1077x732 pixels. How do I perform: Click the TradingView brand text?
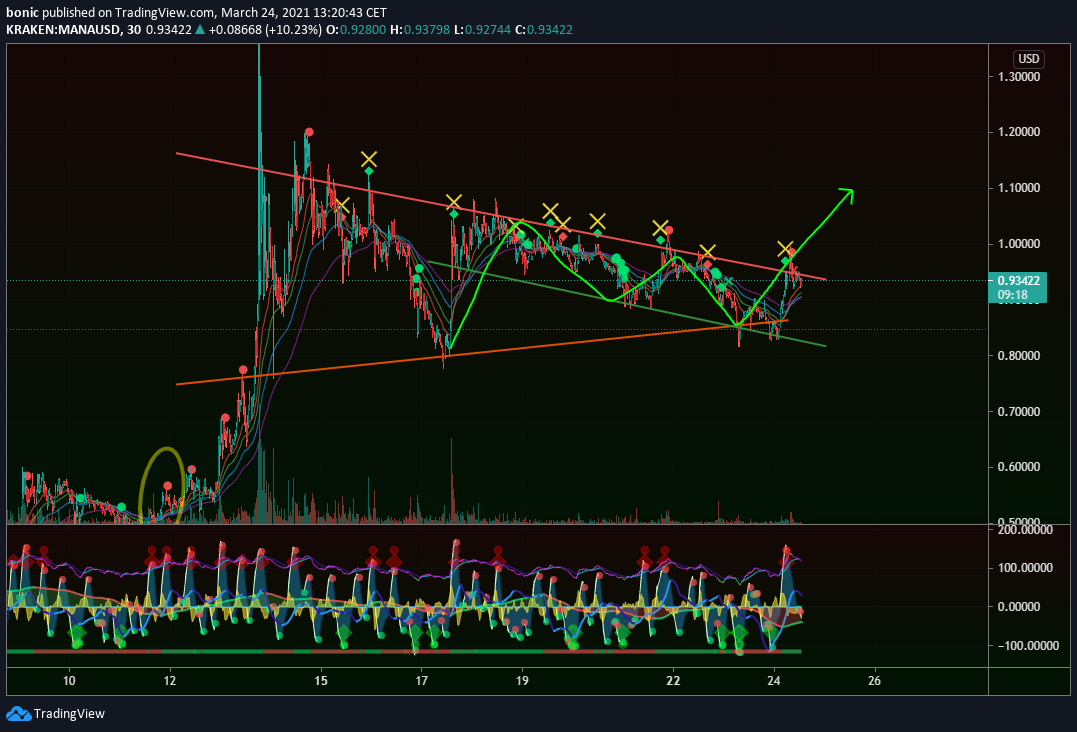pyautogui.click(x=69, y=713)
